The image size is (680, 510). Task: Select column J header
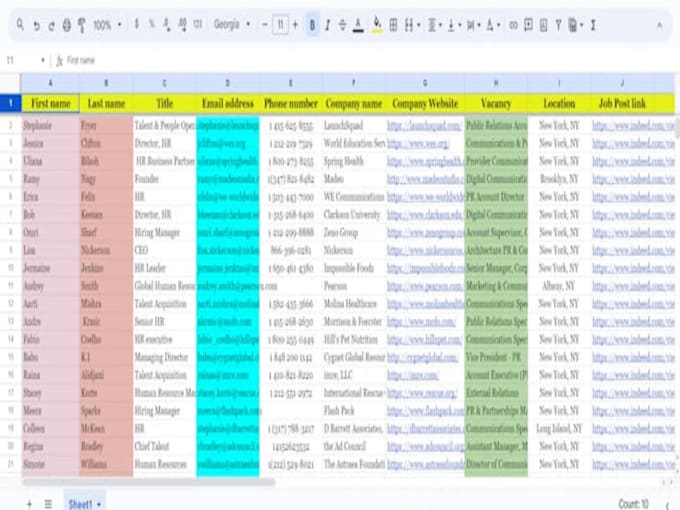623,83
